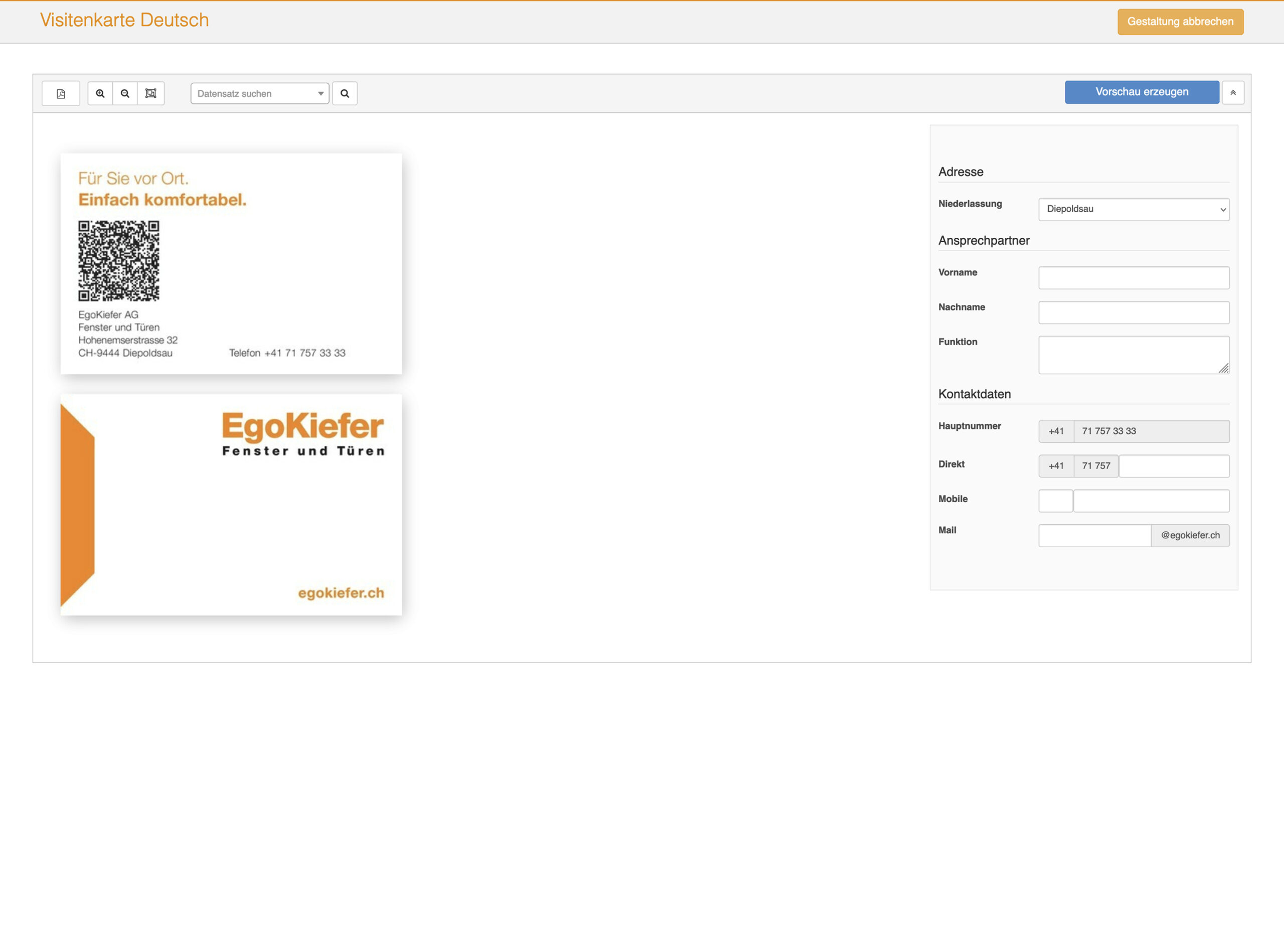Click the Direkt number extension field
The height and width of the screenshot is (952, 1284).
pos(1173,466)
